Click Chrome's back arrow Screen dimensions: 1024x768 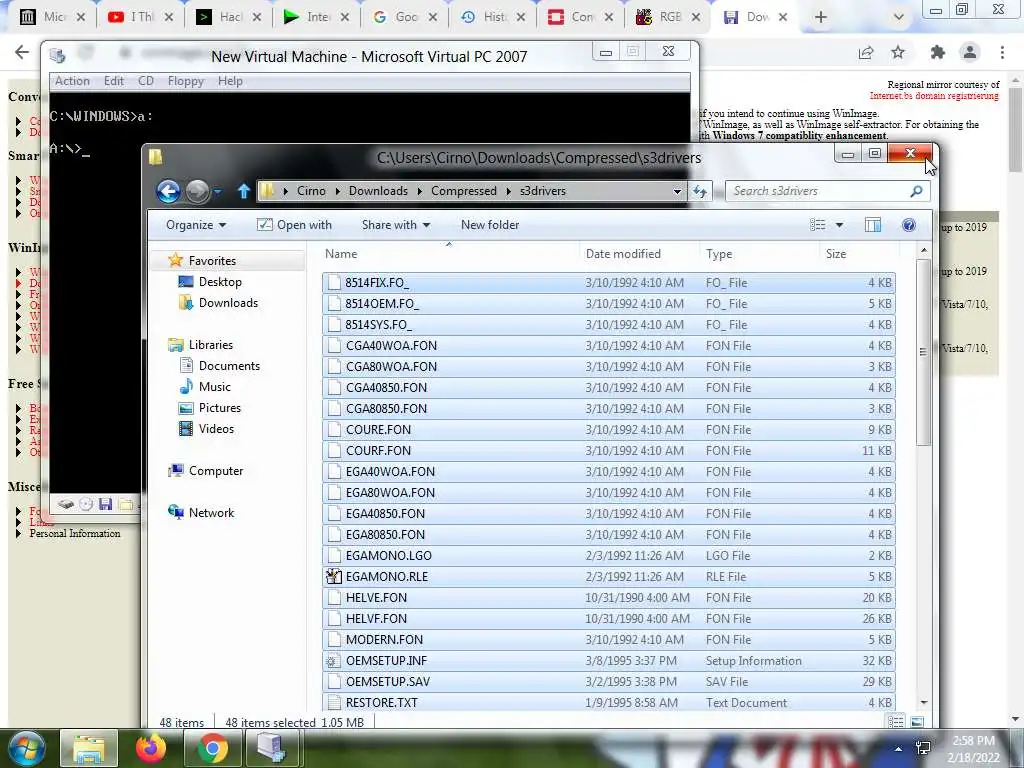pos(22,52)
